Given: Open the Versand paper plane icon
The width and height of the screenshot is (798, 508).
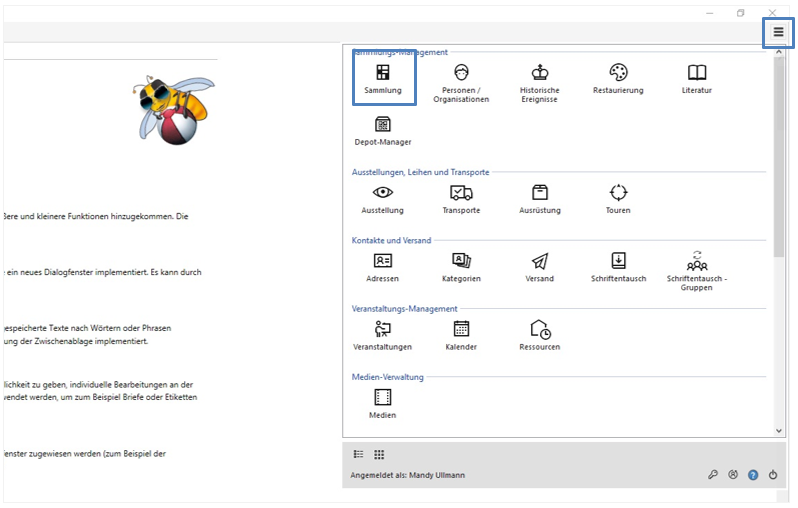Looking at the screenshot, I should tap(540, 266).
